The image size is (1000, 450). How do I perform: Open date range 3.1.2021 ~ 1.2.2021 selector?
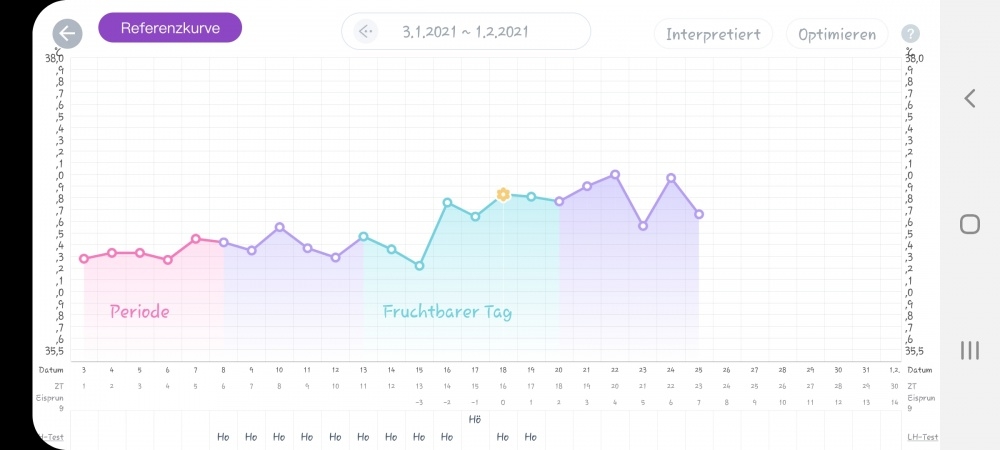[466, 32]
